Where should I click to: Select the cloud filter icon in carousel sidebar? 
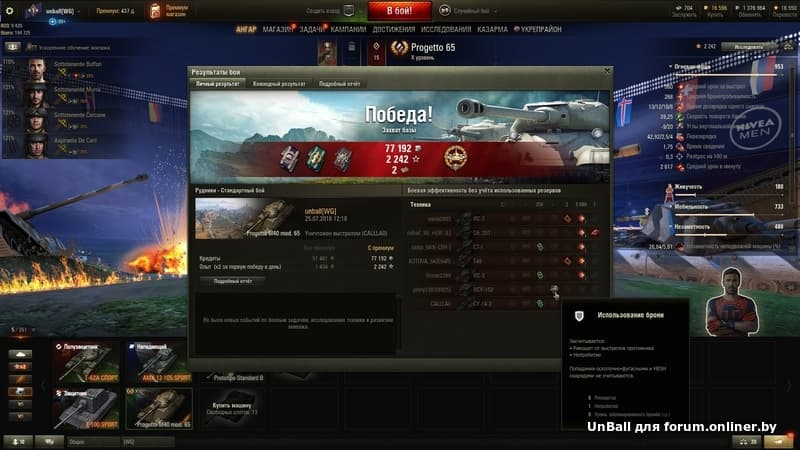pyautogui.click(x=20, y=354)
